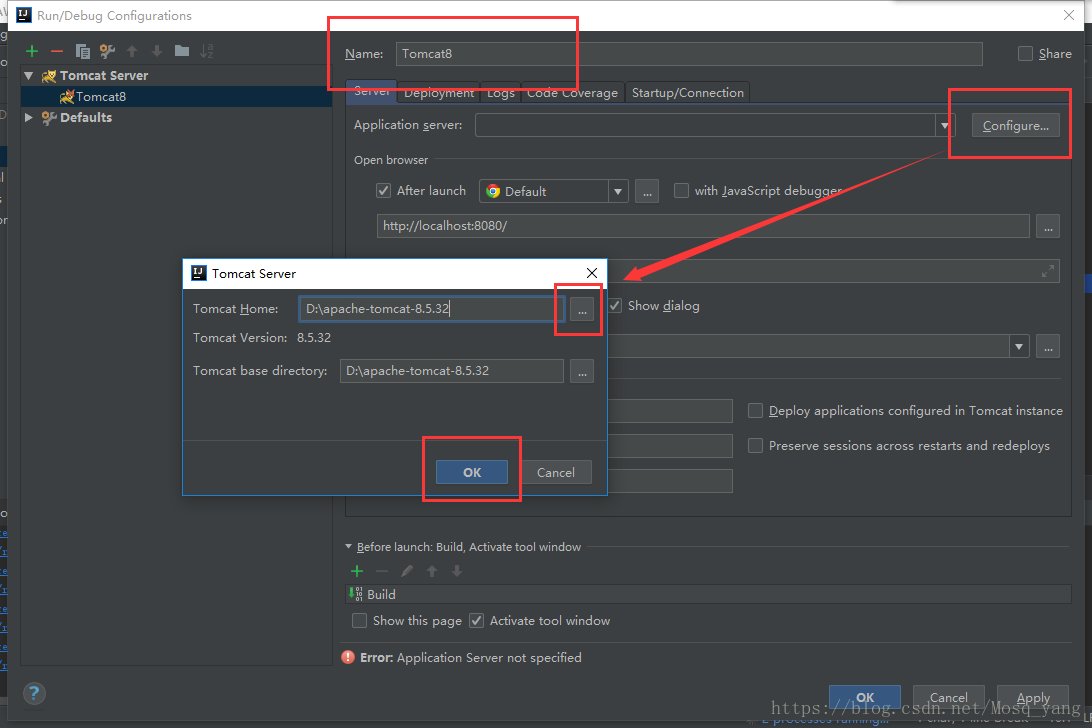Select Build task in before launch list
Viewport: 1092px width, 728px height.
coord(708,594)
